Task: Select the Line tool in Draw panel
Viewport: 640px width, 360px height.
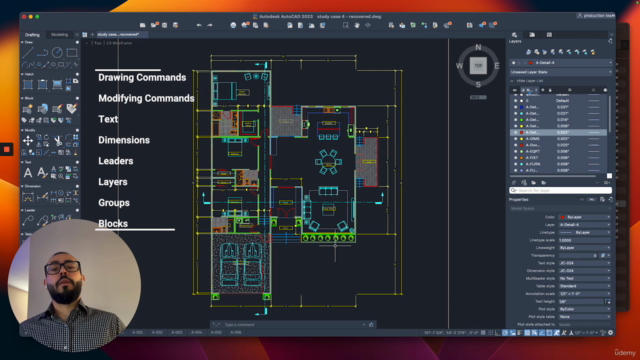Action: (28, 53)
